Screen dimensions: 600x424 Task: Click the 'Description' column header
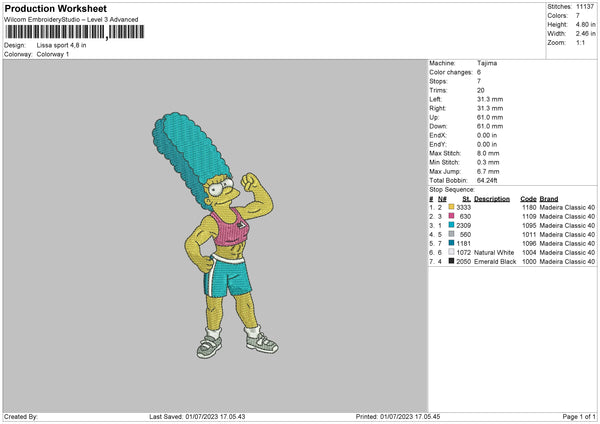(492, 199)
